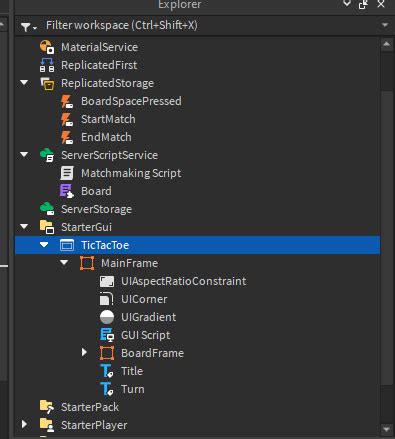This screenshot has height=439, width=395.
Task: Click the Matchmaking Script icon
Action: point(67,173)
